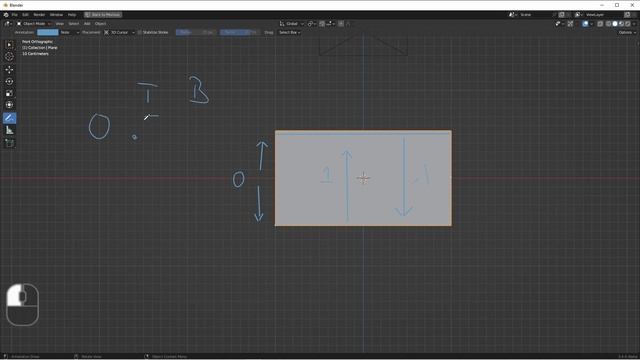640x360 pixels.
Task: Open the Select Box drag dropdown
Action: (x=289, y=32)
